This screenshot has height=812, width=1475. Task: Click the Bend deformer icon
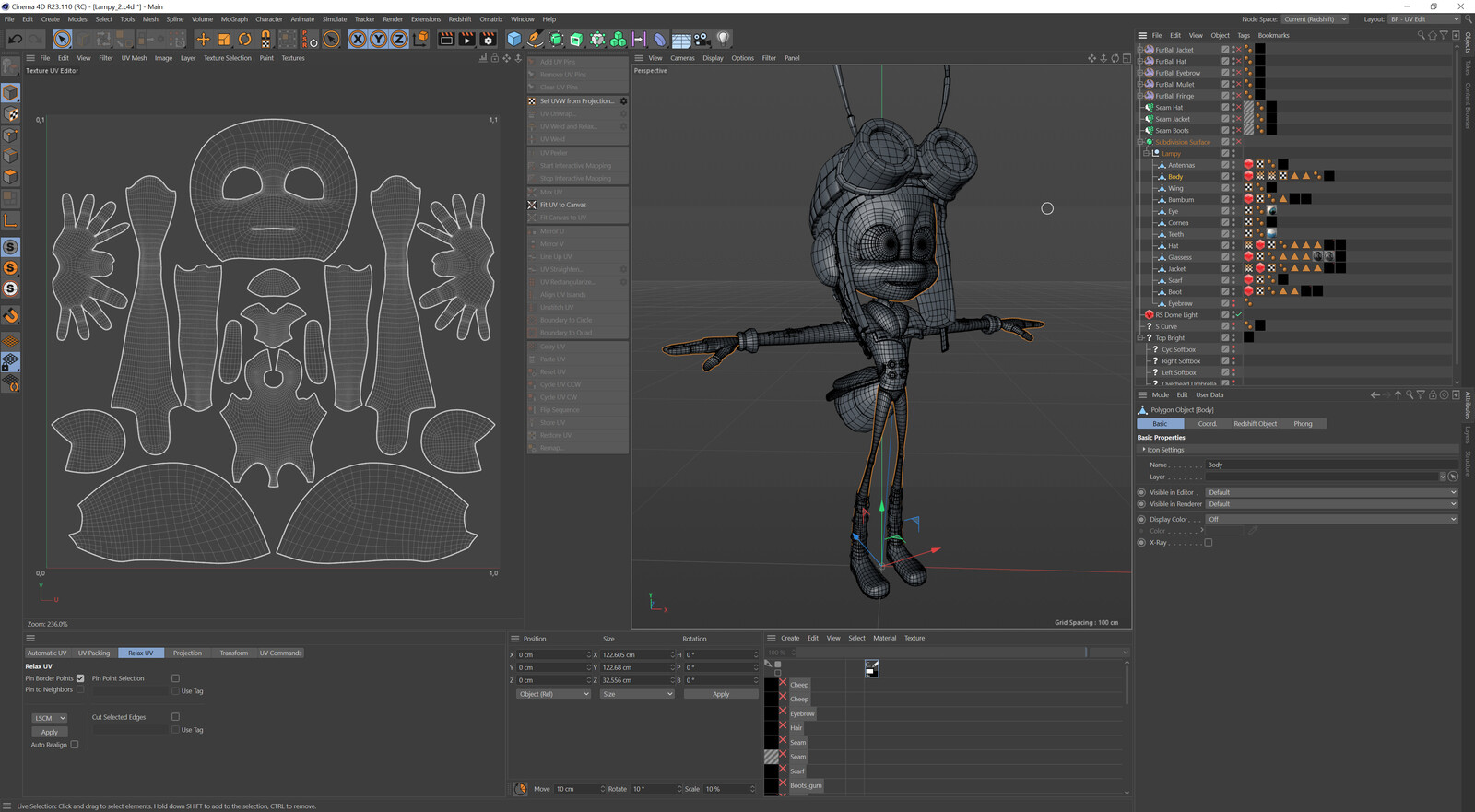(659, 39)
